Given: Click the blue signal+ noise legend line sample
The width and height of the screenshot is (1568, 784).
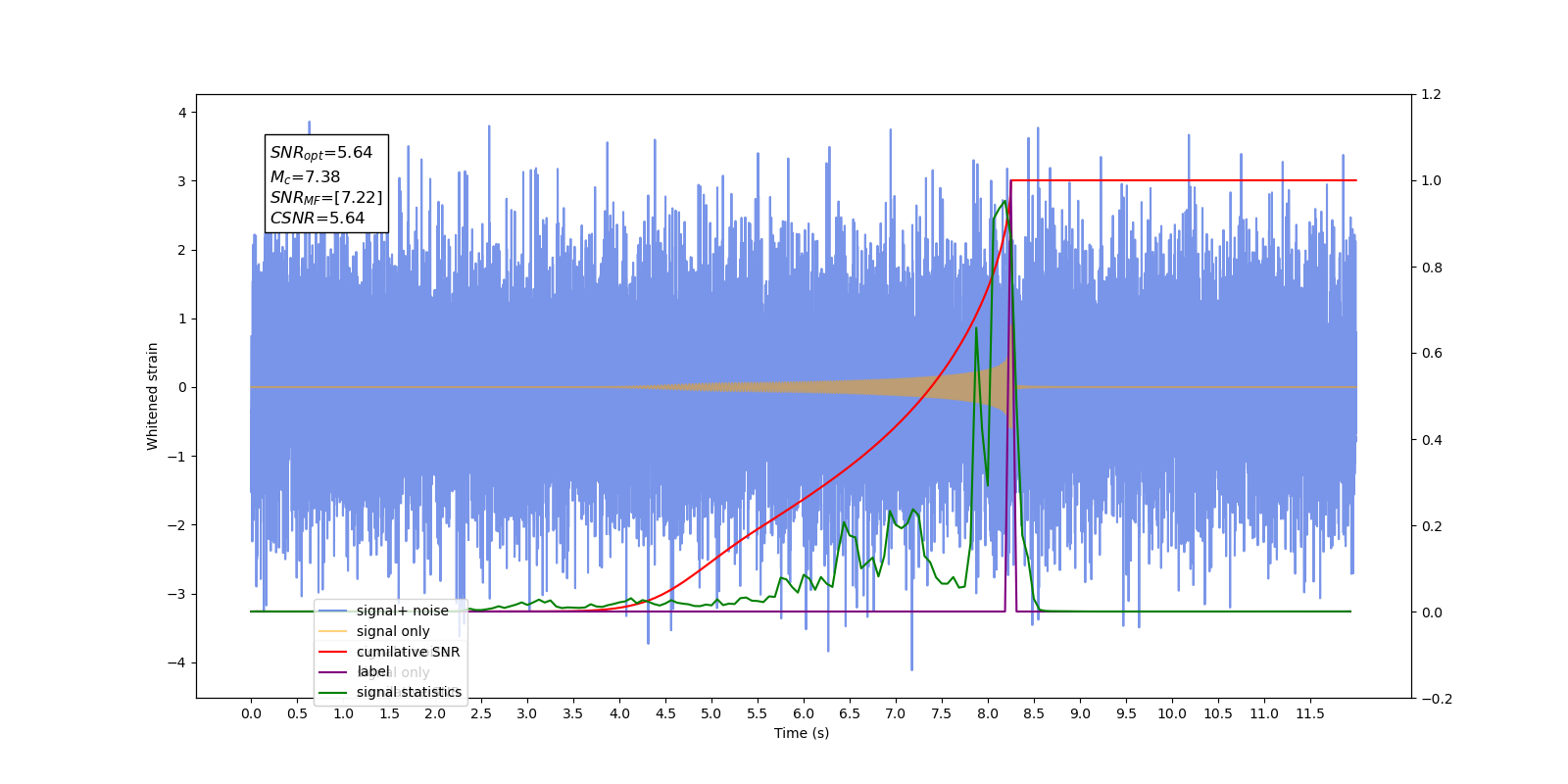Looking at the screenshot, I should pos(333,611).
